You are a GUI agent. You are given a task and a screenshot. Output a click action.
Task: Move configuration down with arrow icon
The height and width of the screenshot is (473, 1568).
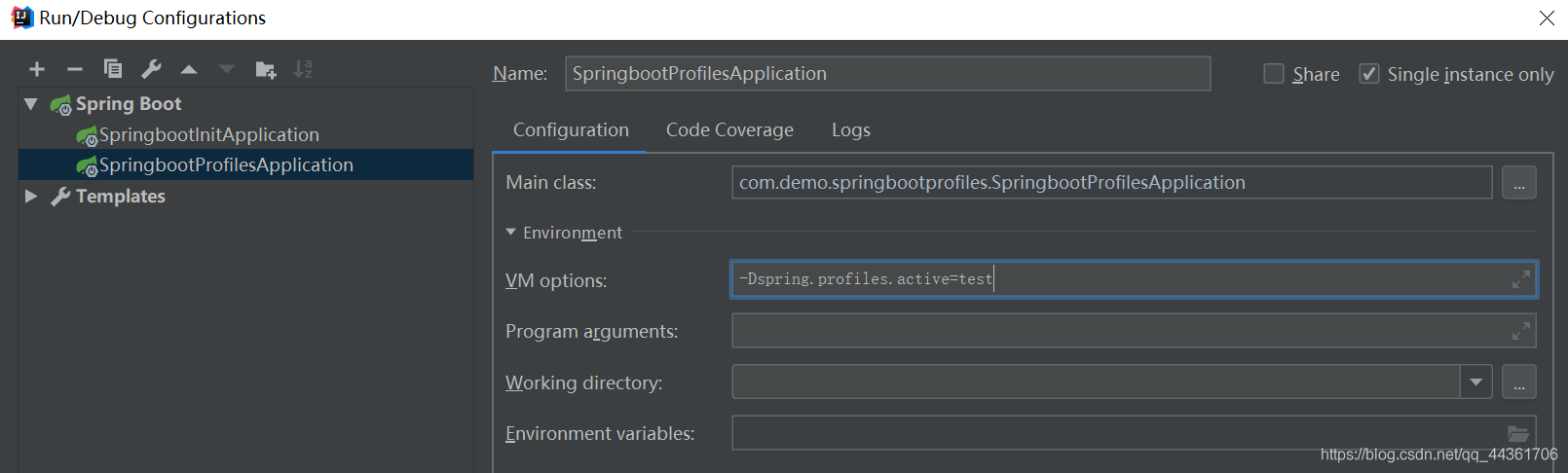(227, 69)
